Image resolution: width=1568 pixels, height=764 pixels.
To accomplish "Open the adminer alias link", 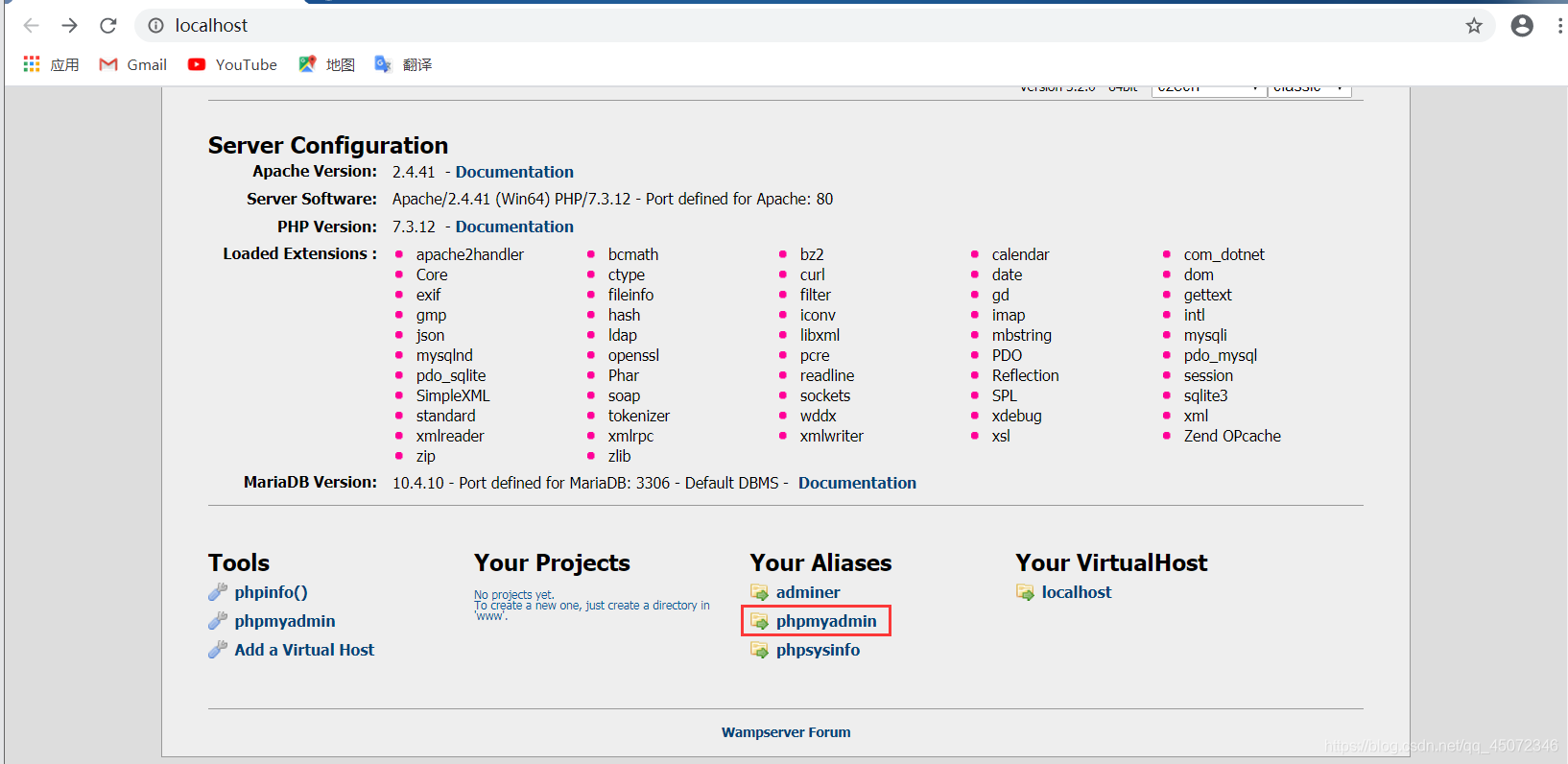I will point(808,592).
